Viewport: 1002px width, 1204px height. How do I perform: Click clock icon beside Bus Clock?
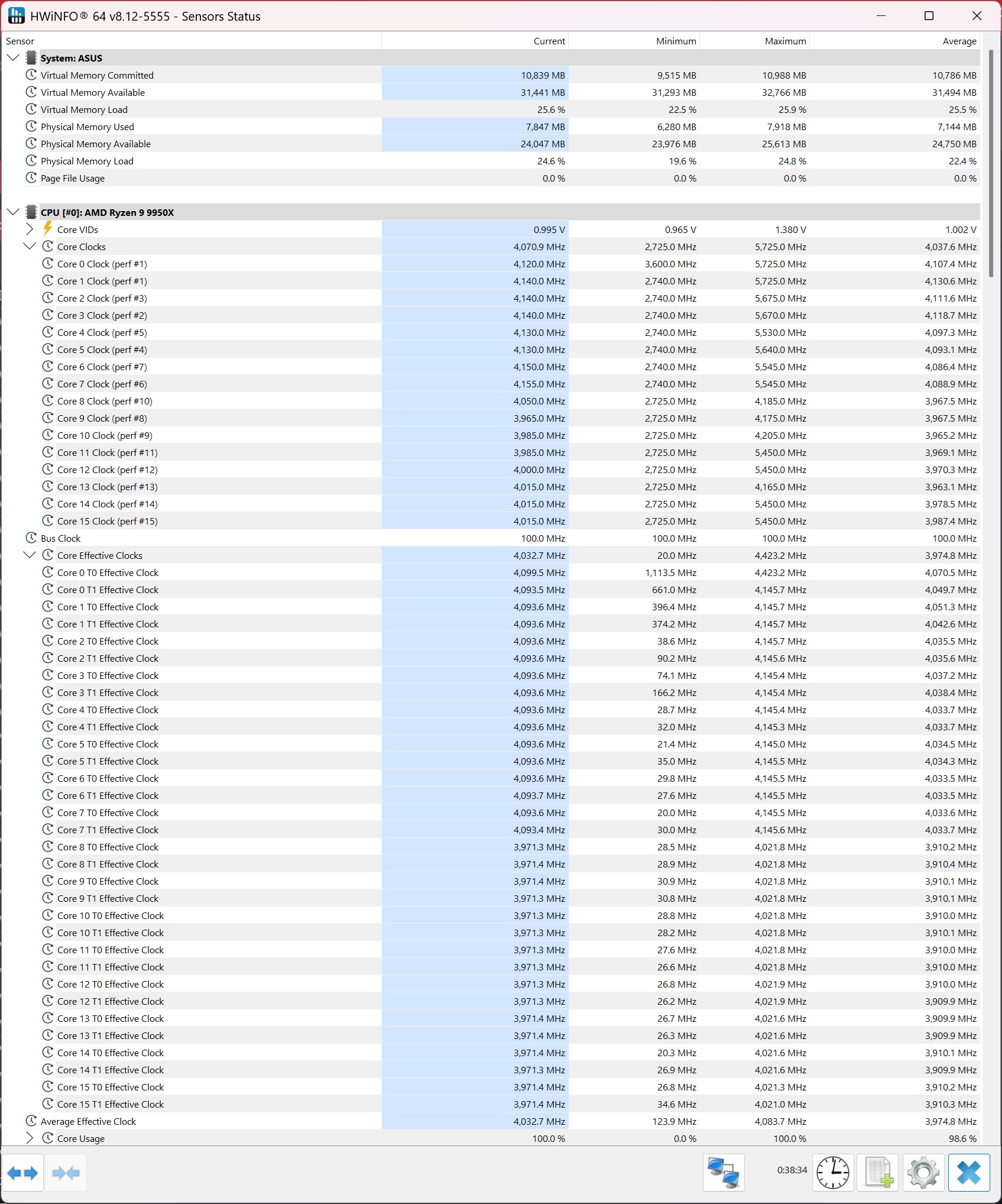point(31,538)
